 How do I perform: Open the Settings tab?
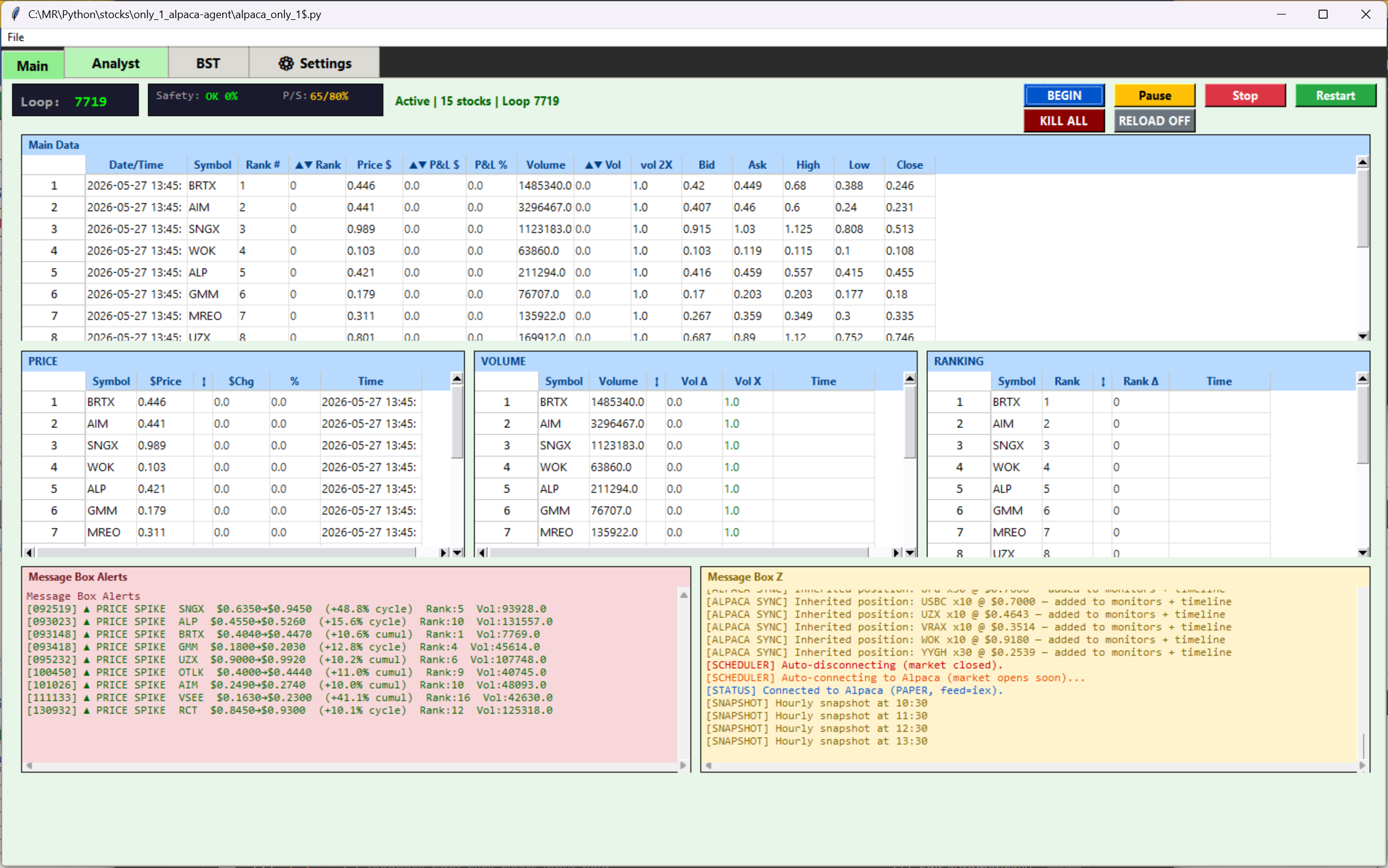click(315, 63)
